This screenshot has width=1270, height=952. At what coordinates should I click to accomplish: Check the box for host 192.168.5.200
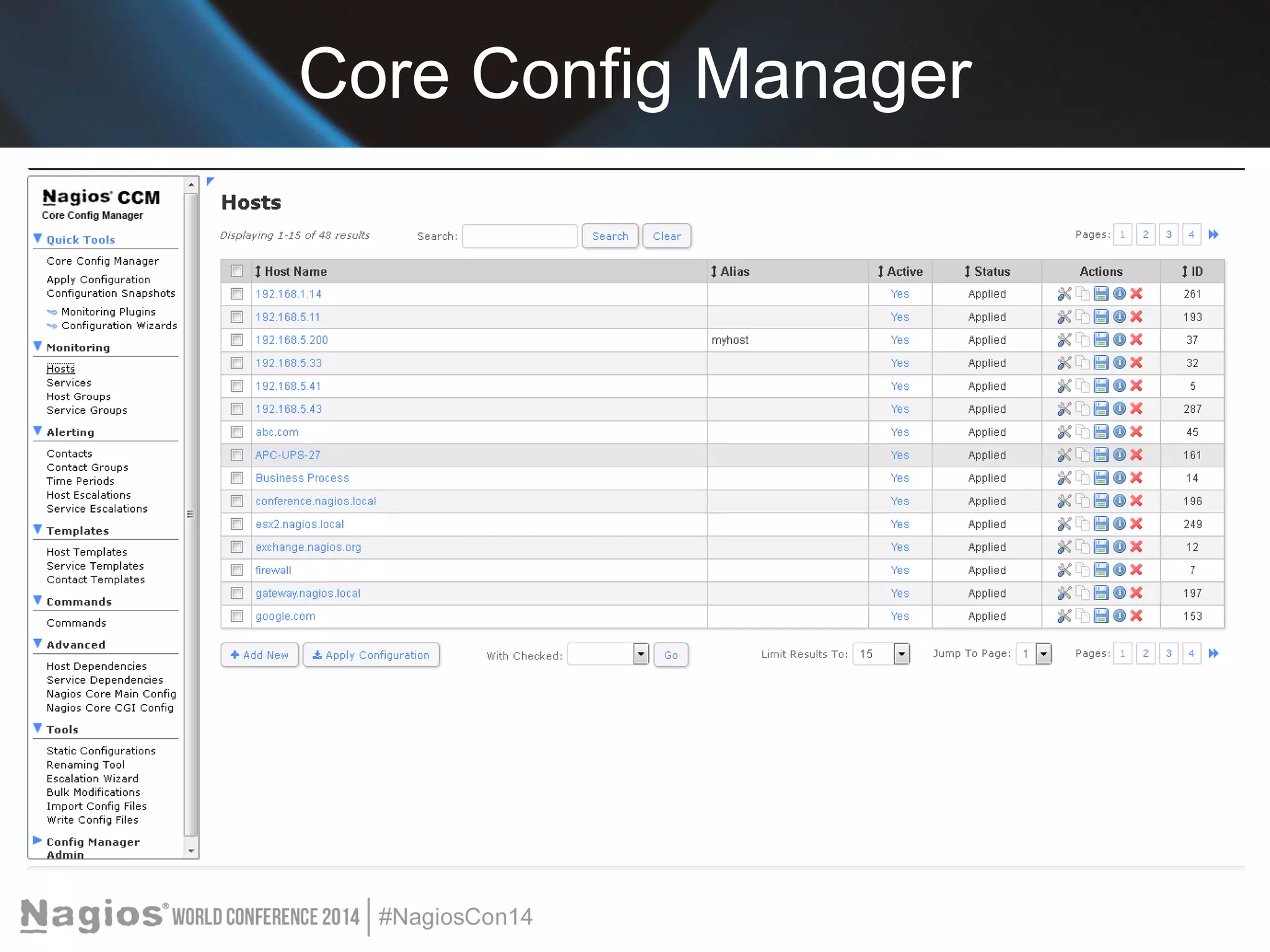tap(236, 340)
